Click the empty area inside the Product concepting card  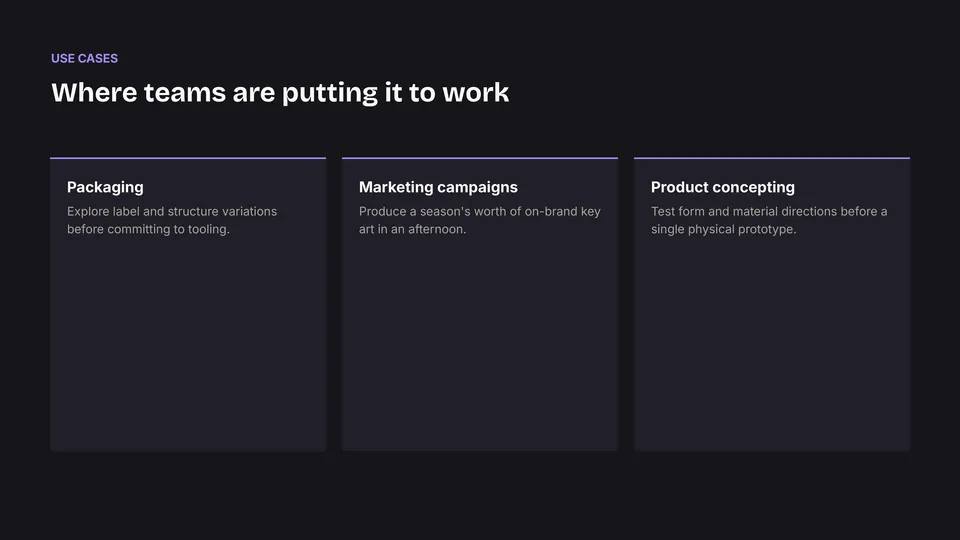(x=772, y=343)
